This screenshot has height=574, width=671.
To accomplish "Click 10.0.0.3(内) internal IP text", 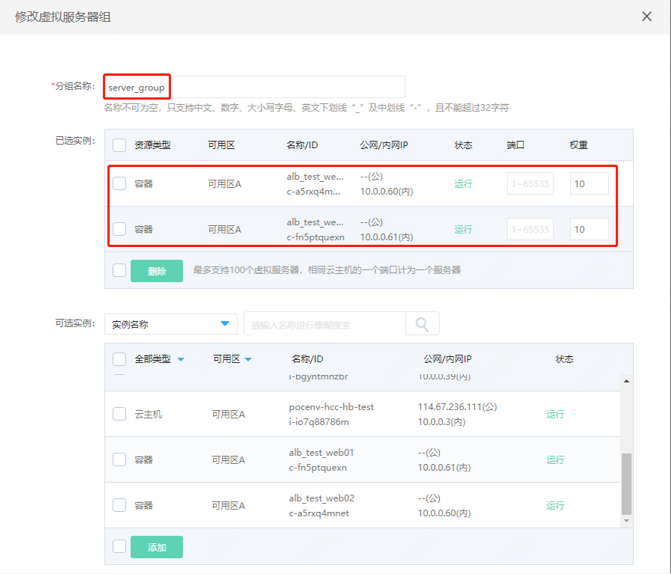I will tap(442, 422).
